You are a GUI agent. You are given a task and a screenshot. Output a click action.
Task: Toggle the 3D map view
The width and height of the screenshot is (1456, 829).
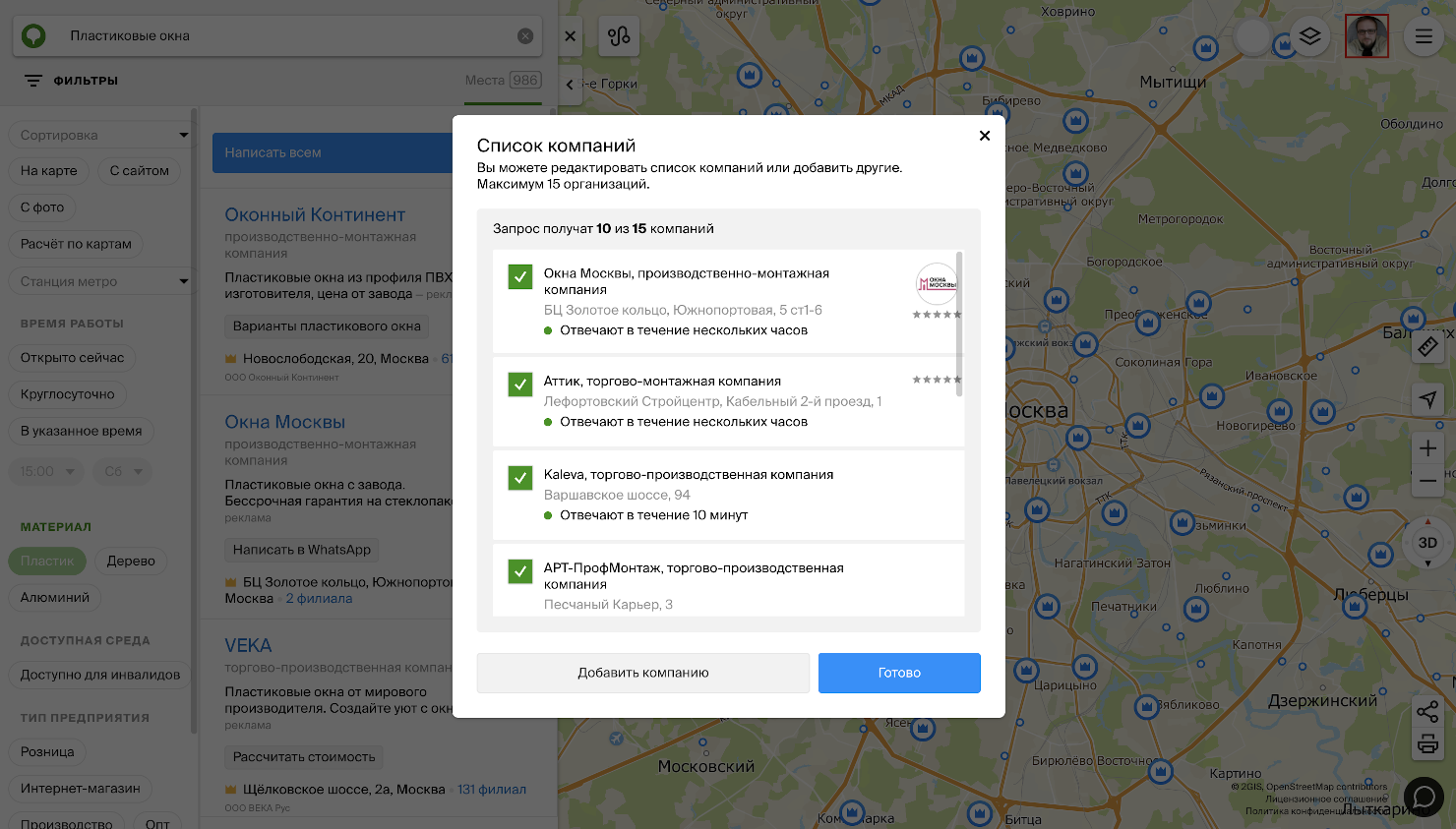coord(1427,543)
